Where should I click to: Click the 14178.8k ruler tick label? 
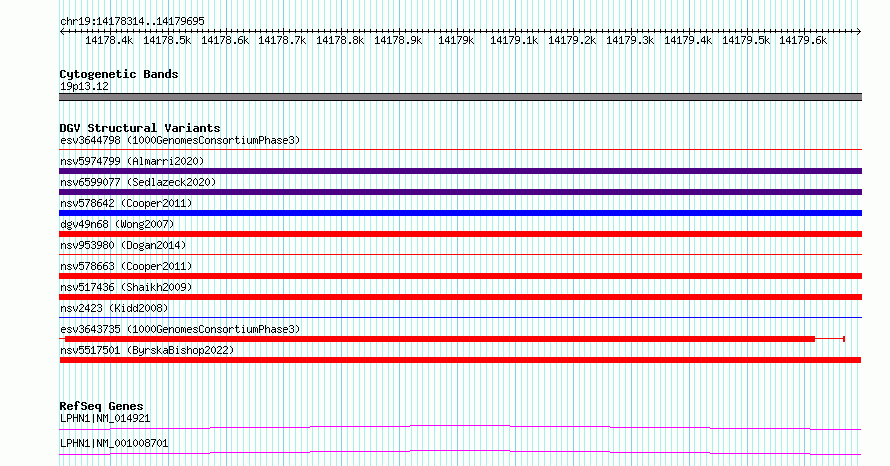[x=340, y=41]
